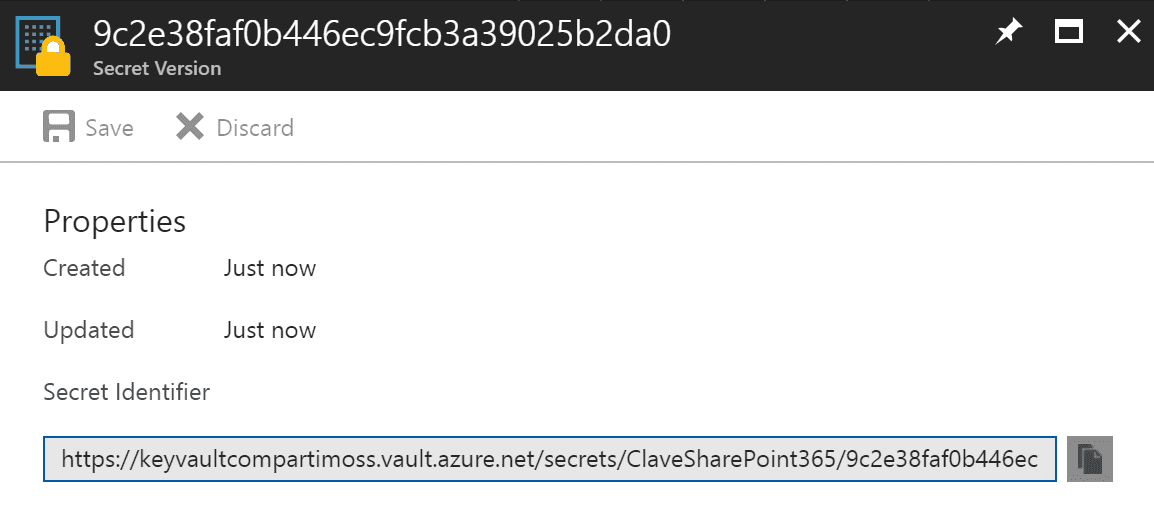1154x517 pixels.
Task: Click the Key Vault secret lock icon
Action: 43,45
